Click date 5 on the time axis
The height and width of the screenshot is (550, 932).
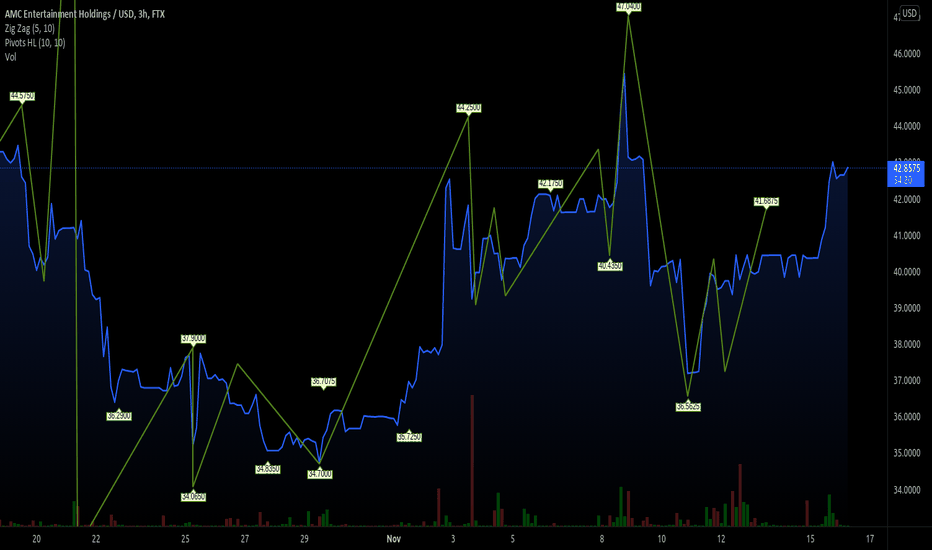coord(512,539)
